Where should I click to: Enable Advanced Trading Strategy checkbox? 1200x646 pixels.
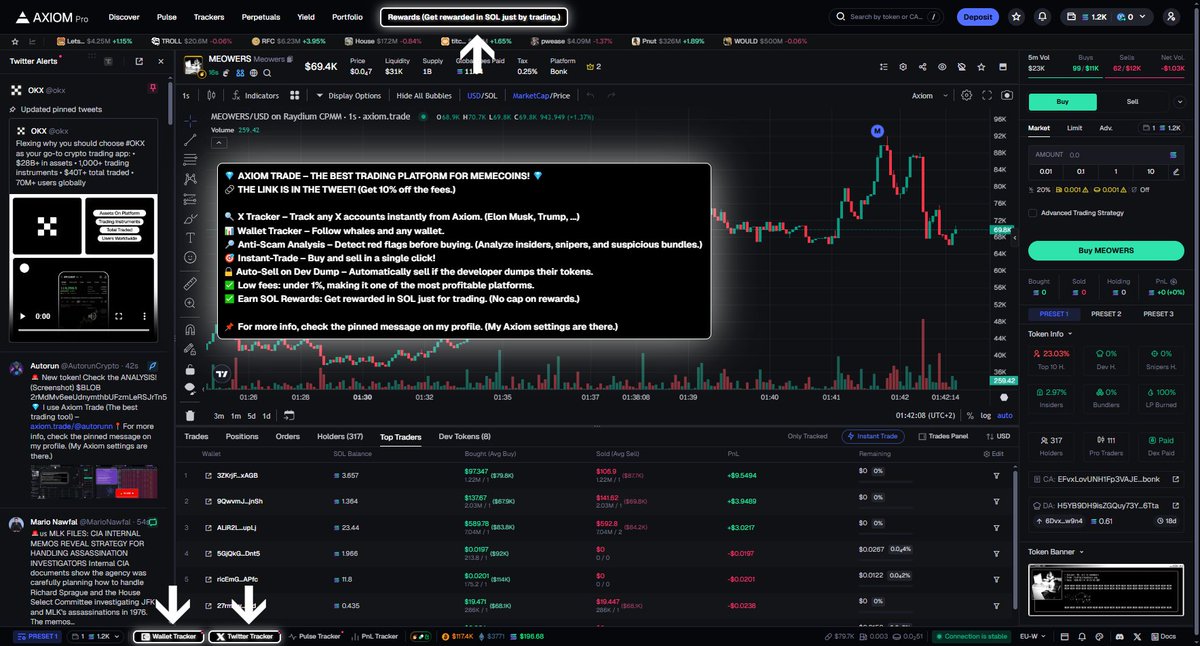click(1032, 212)
